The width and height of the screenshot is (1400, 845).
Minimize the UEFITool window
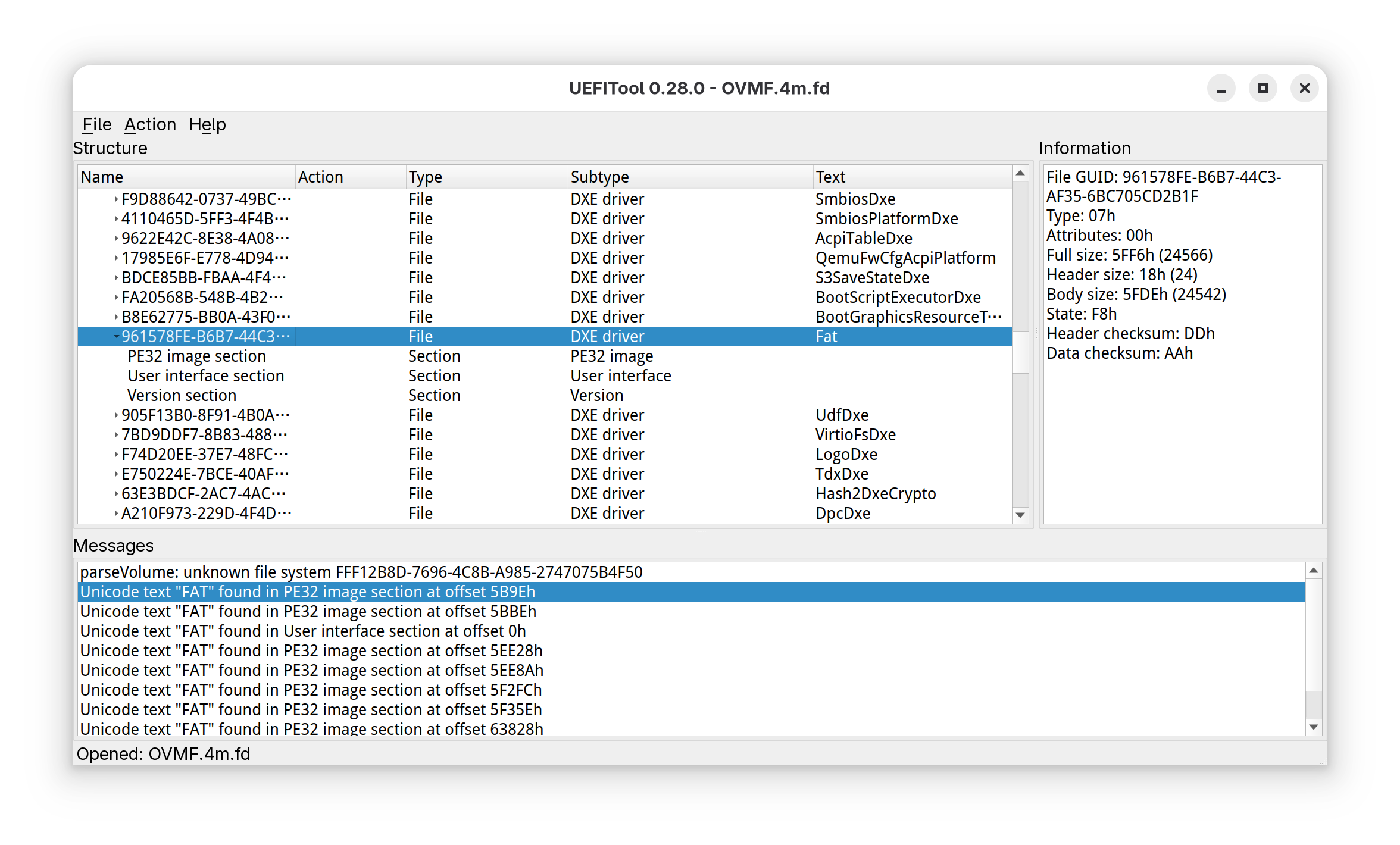coord(1221,89)
